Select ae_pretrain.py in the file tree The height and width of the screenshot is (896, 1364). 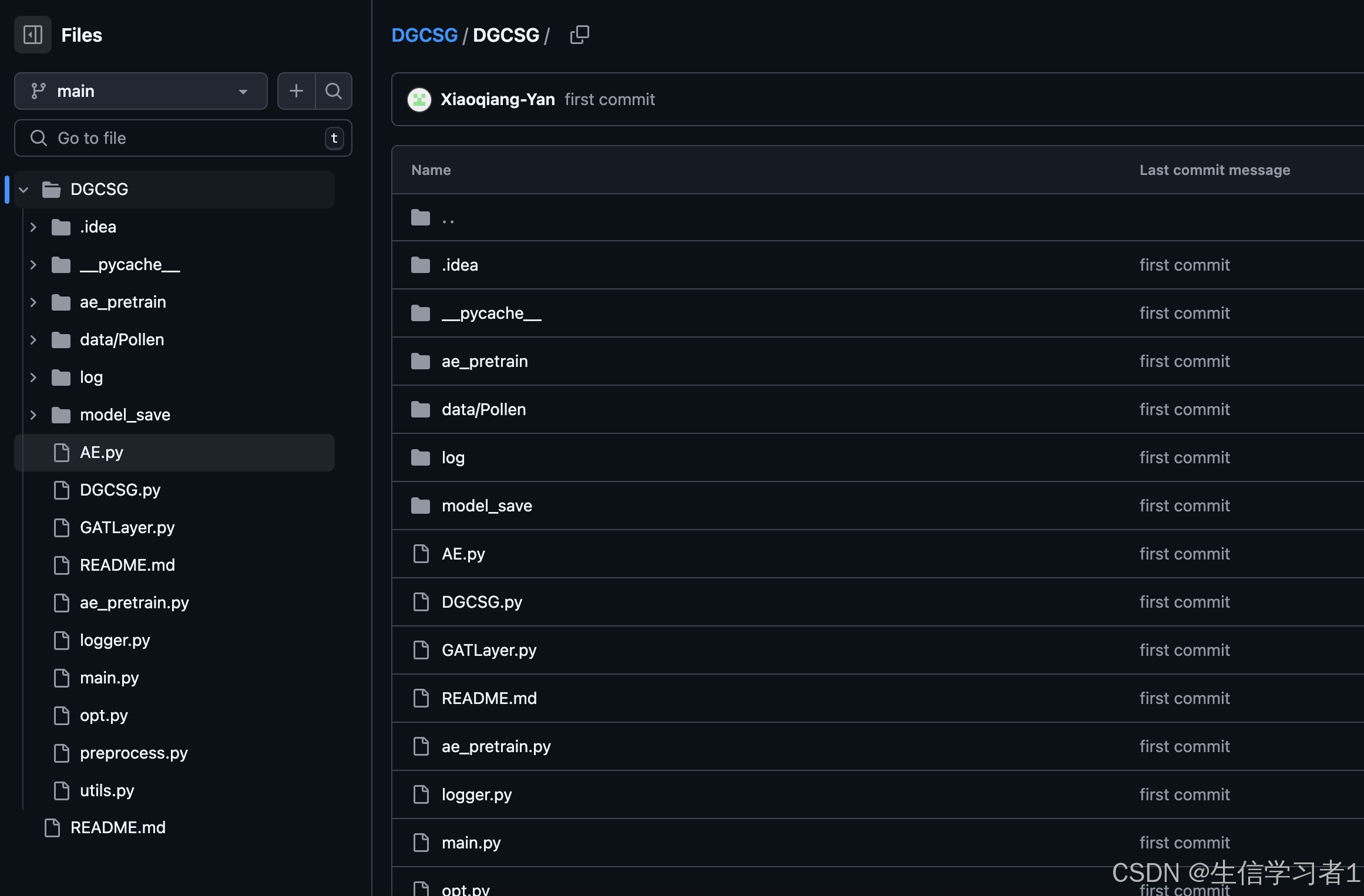pyautogui.click(x=174, y=603)
